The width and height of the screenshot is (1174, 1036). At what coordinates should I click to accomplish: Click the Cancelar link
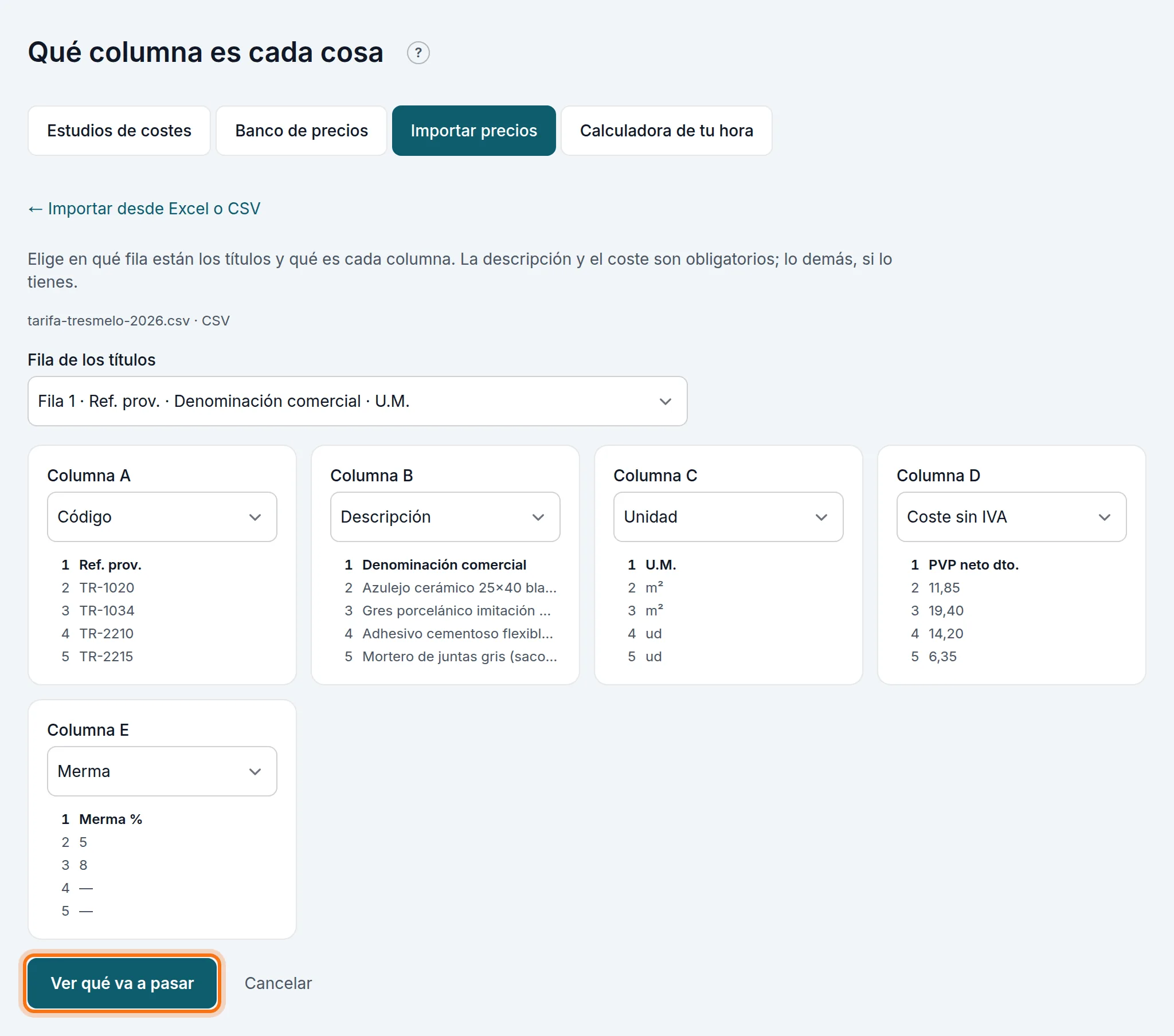[278, 983]
